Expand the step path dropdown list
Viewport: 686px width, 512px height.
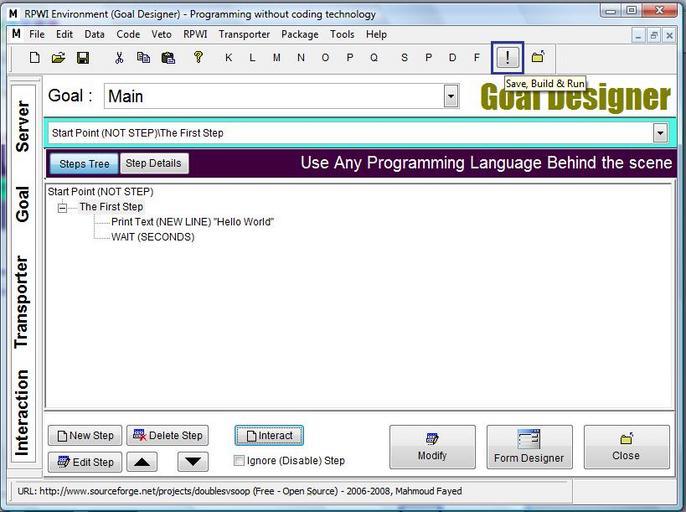click(x=660, y=133)
